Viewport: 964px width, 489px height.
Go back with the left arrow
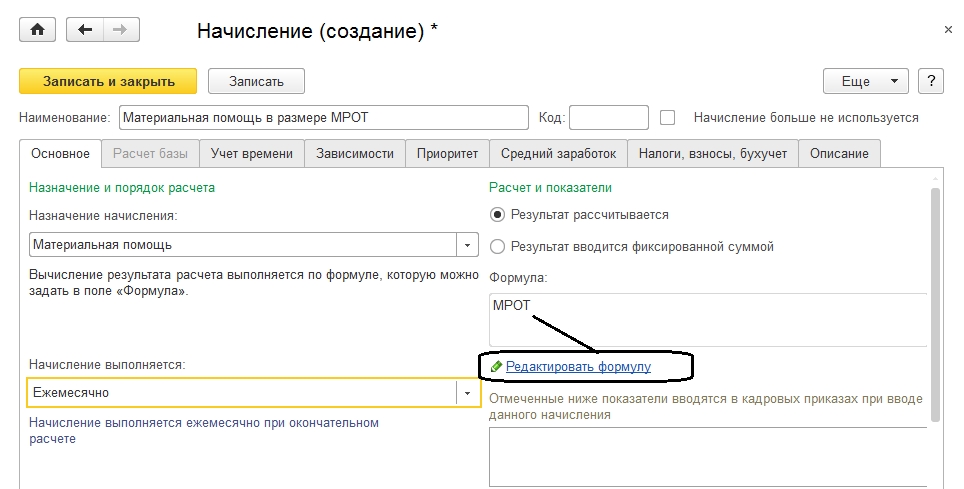click(x=85, y=30)
